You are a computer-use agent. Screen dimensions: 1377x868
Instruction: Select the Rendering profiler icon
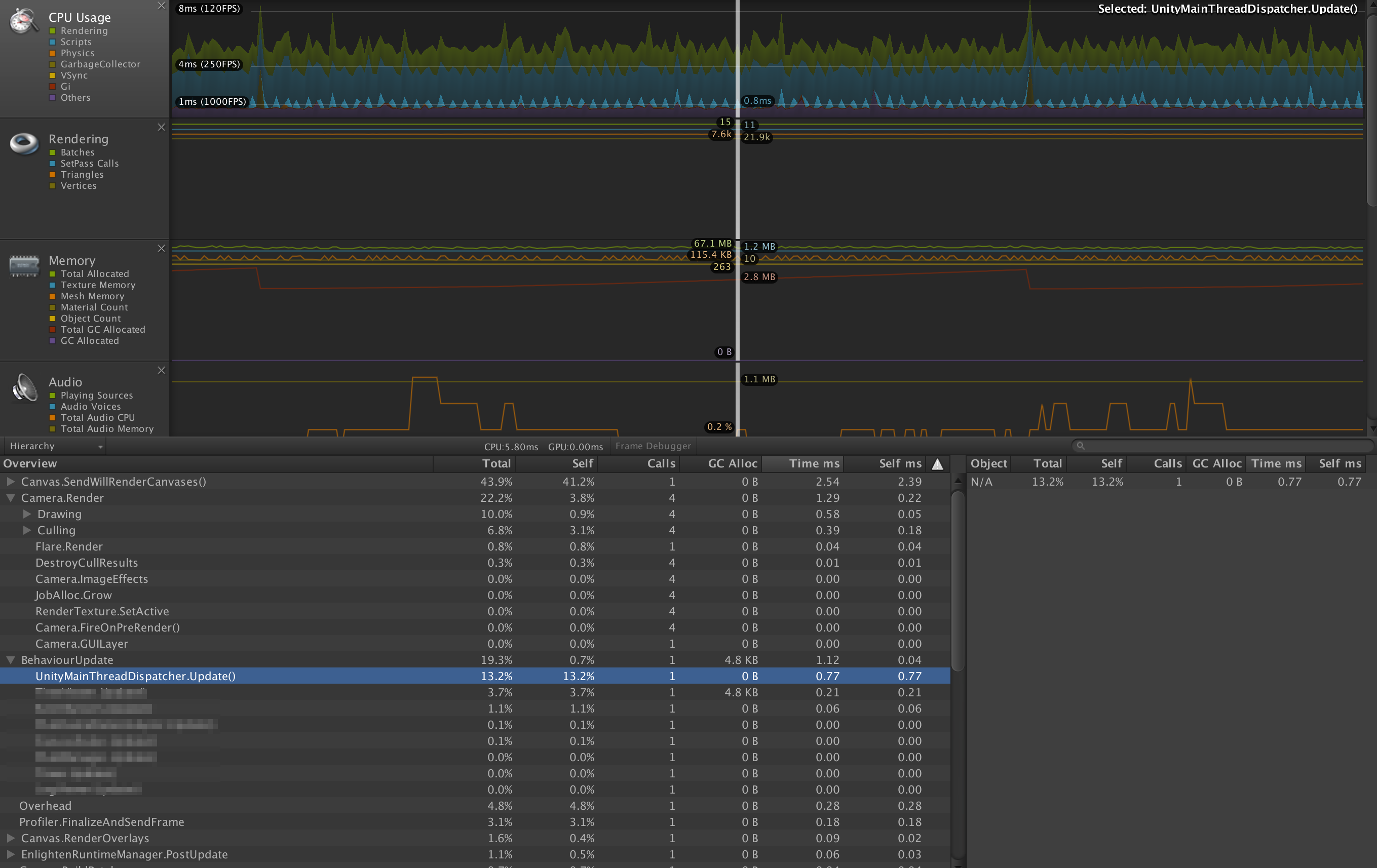pos(25,143)
